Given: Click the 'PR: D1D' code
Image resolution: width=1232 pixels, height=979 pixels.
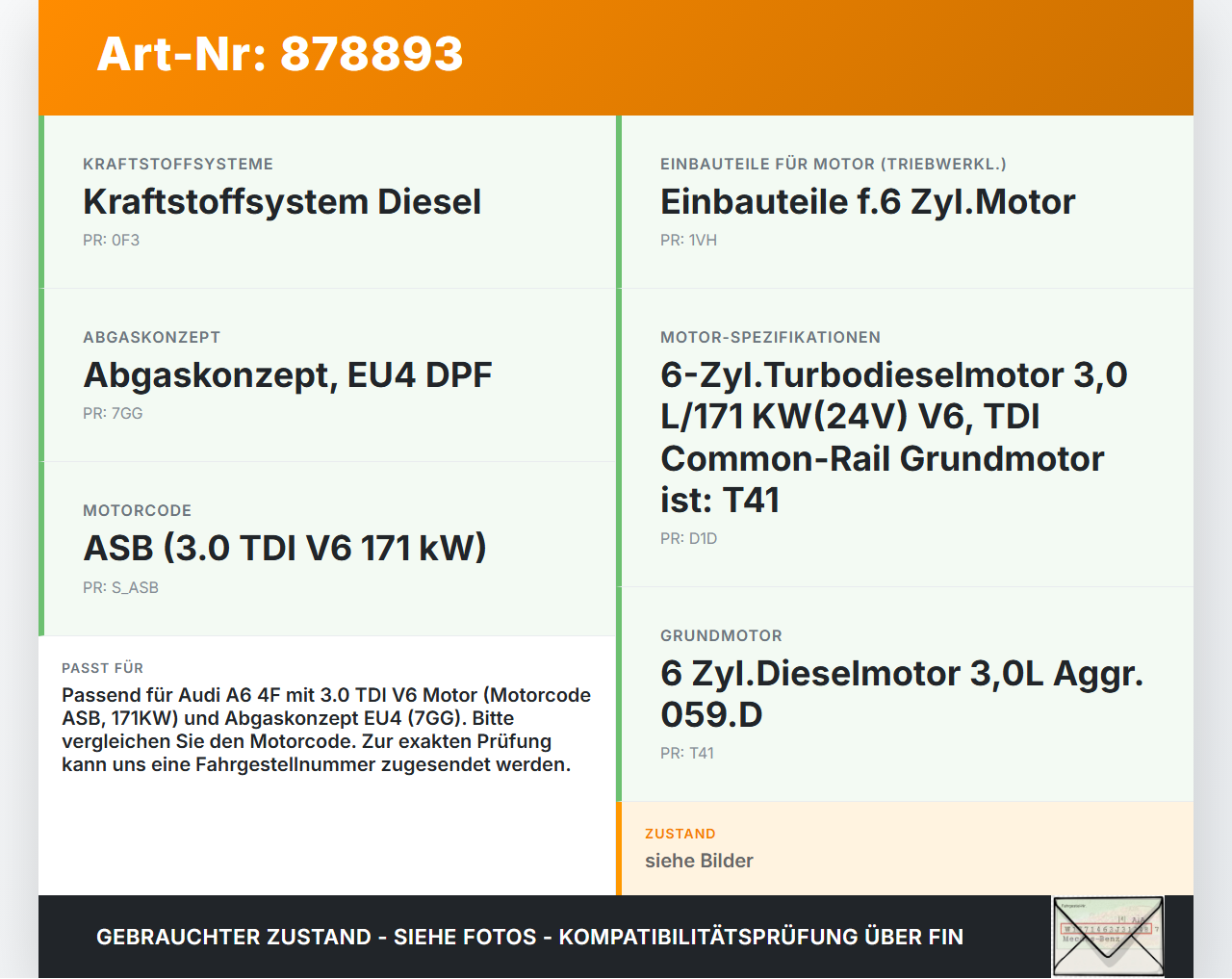Looking at the screenshot, I should [x=688, y=539].
